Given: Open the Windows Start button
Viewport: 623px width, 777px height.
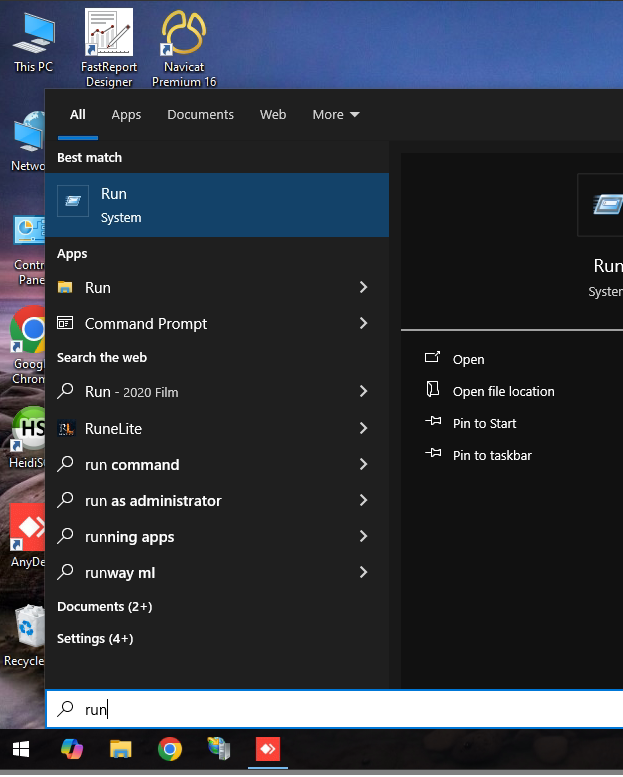Looking at the screenshot, I should (21, 749).
